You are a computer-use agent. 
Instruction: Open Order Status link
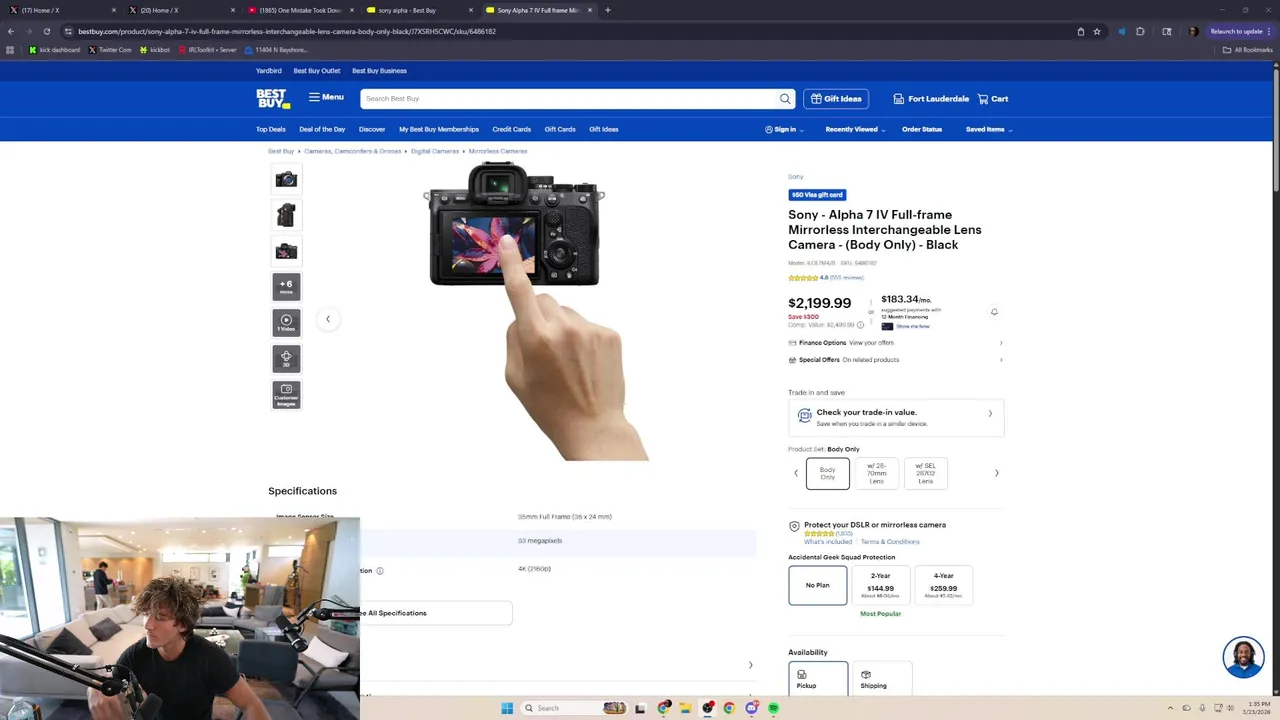pos(922,129)
